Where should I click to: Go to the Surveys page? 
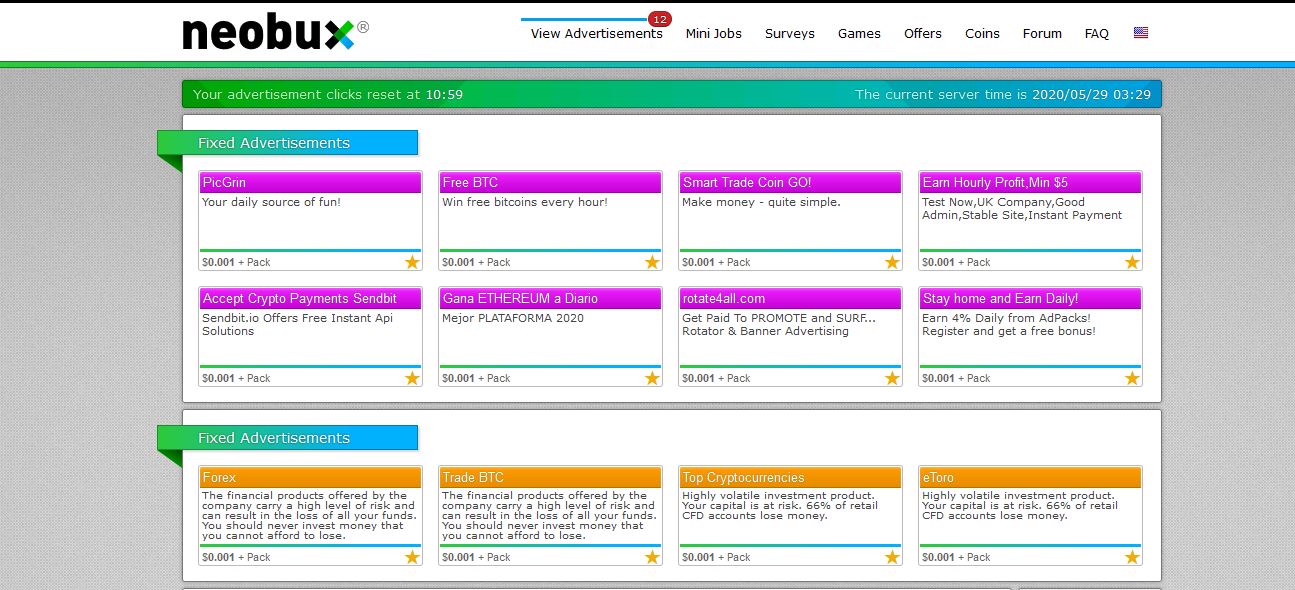click(790, 33)
